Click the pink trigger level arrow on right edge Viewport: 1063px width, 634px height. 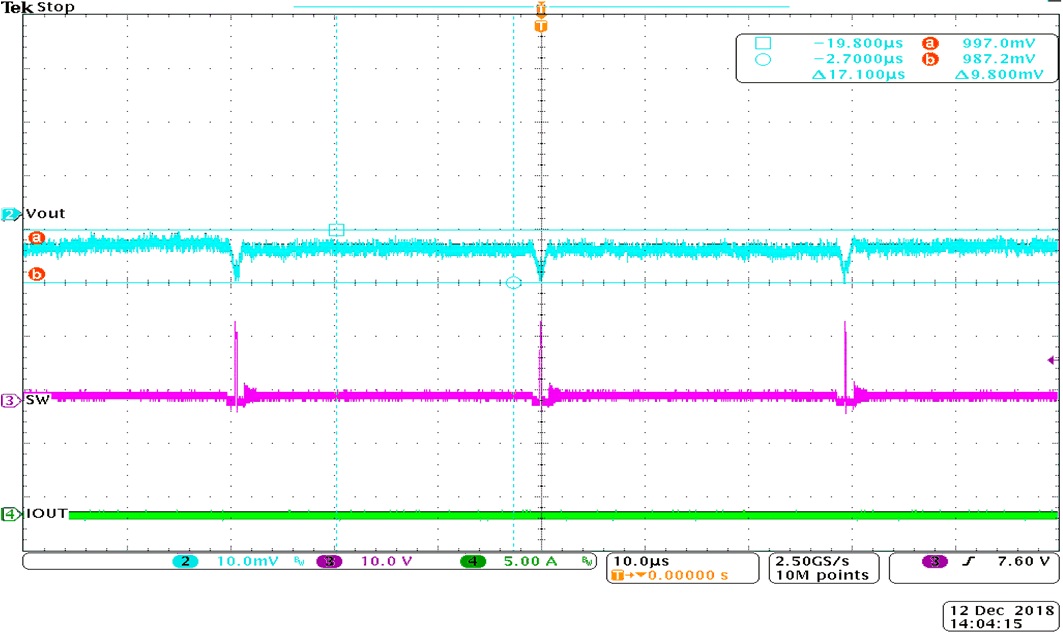[x=1053, y=358]
